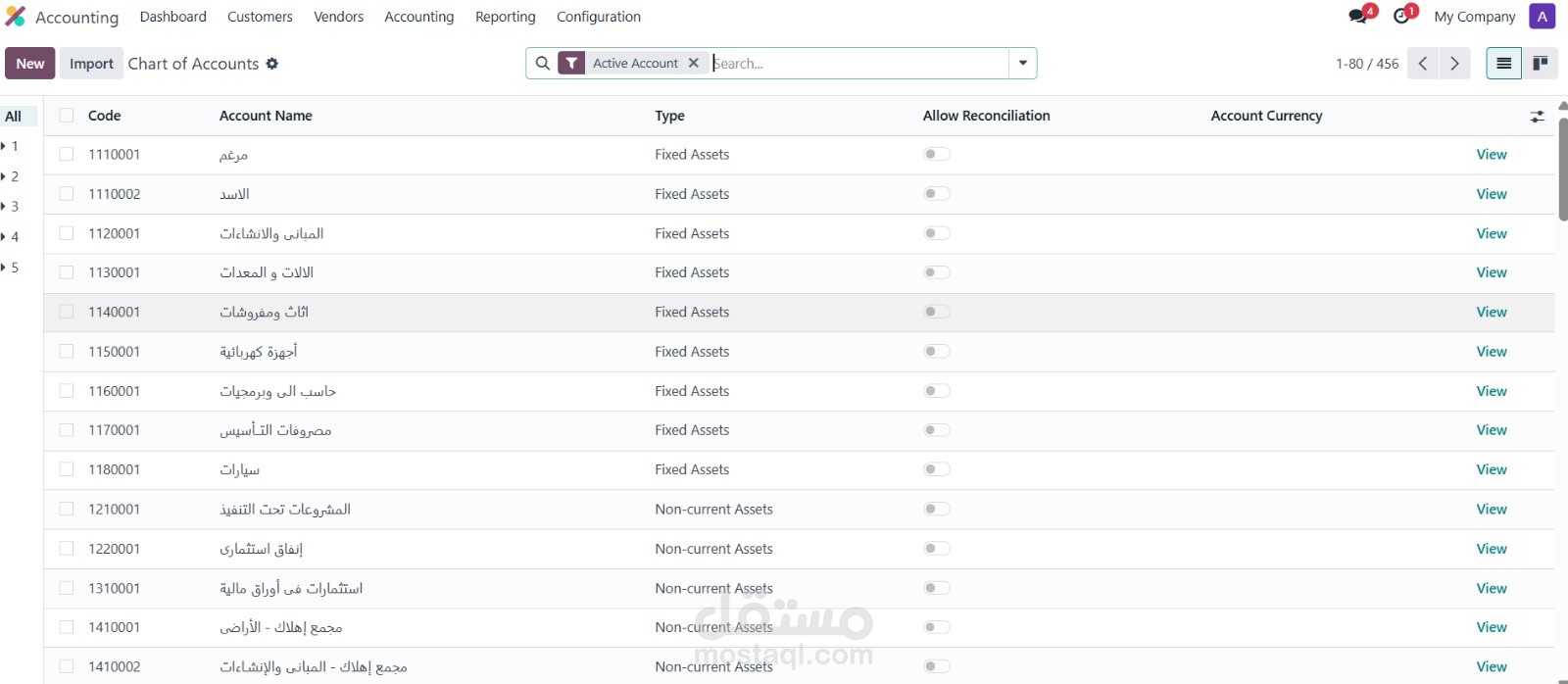
Task: Switch to list view
Action: pyautogui.click(x=1503, y=64)
